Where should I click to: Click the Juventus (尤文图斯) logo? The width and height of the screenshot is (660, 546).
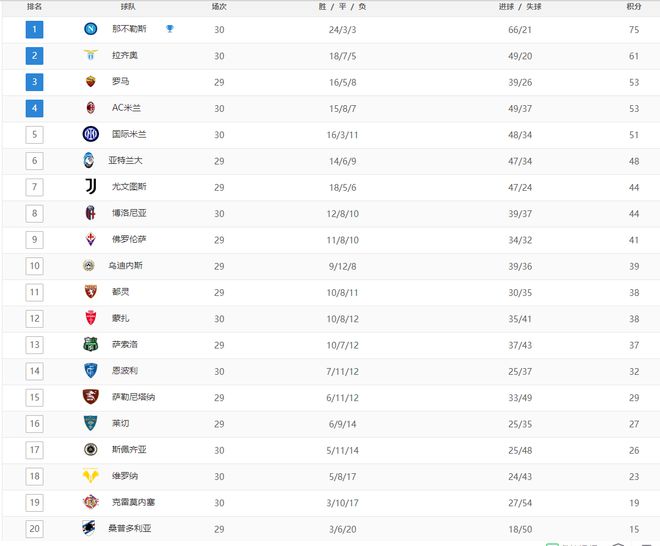point(90,186)
